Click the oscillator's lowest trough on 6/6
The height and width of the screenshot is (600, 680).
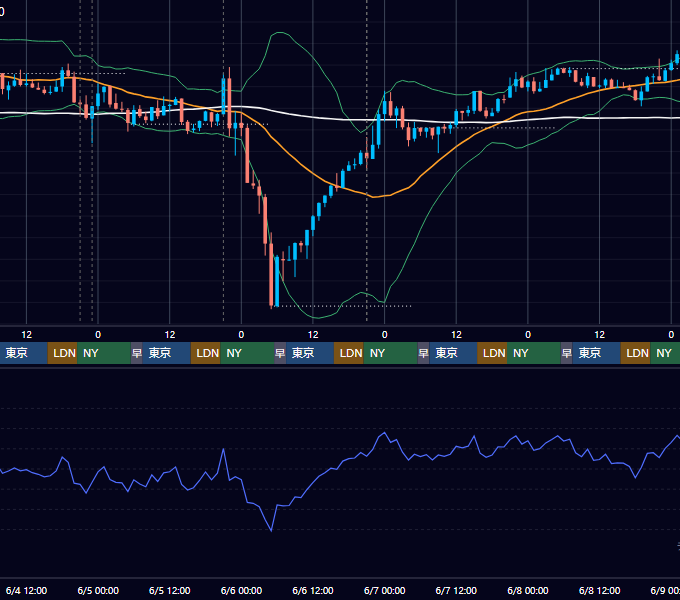271,530
